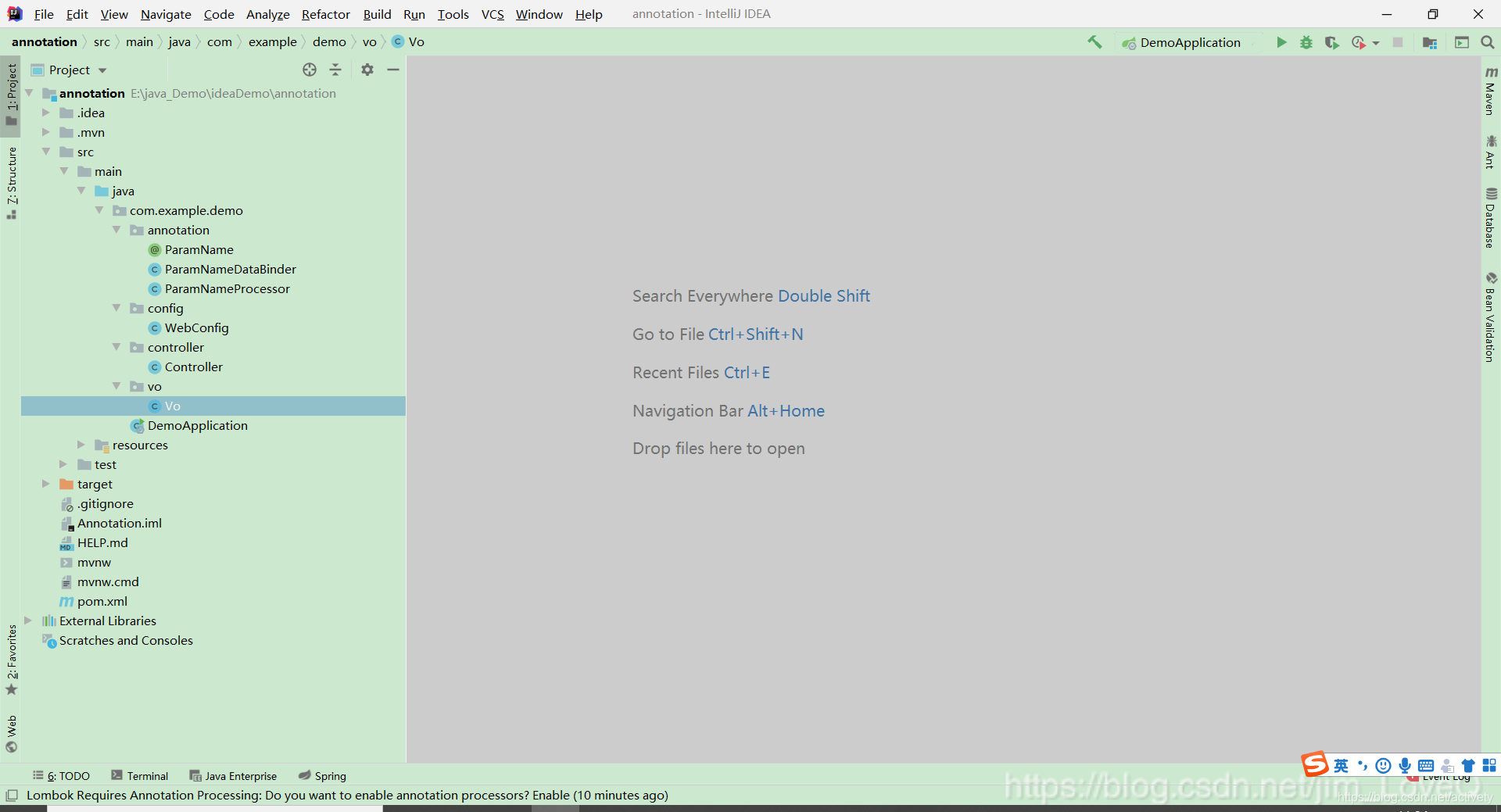Viewport: 1501px width, 812px height.
Task: Collapse the annotation project root
Action: (29, 93)
